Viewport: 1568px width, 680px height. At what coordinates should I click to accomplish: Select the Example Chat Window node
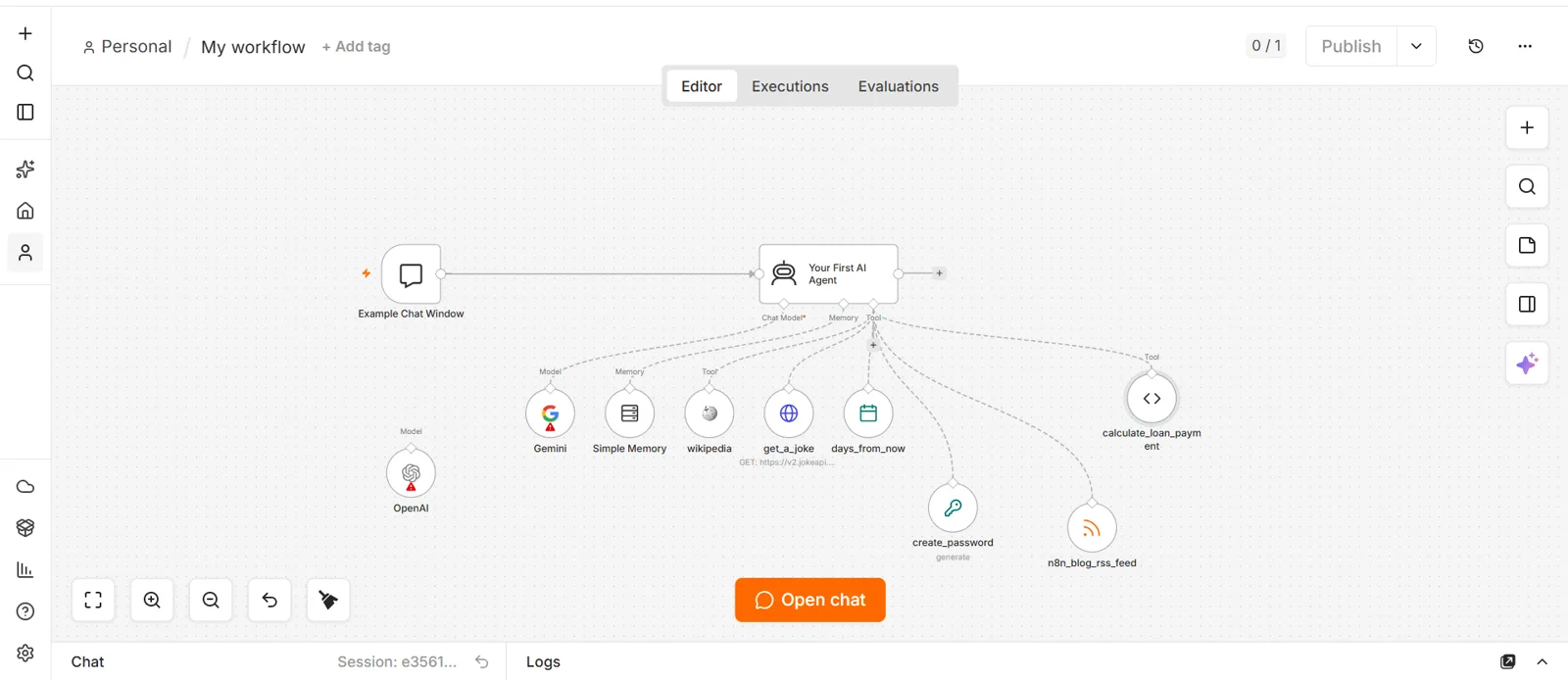coord(411,274)
